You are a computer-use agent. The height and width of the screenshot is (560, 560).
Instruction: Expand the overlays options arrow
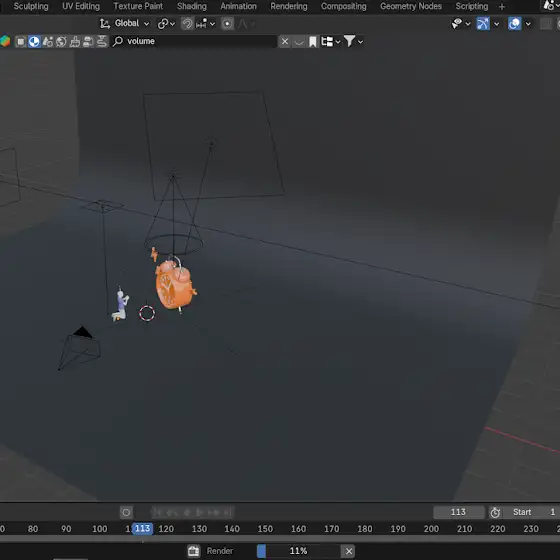(528, 24)
